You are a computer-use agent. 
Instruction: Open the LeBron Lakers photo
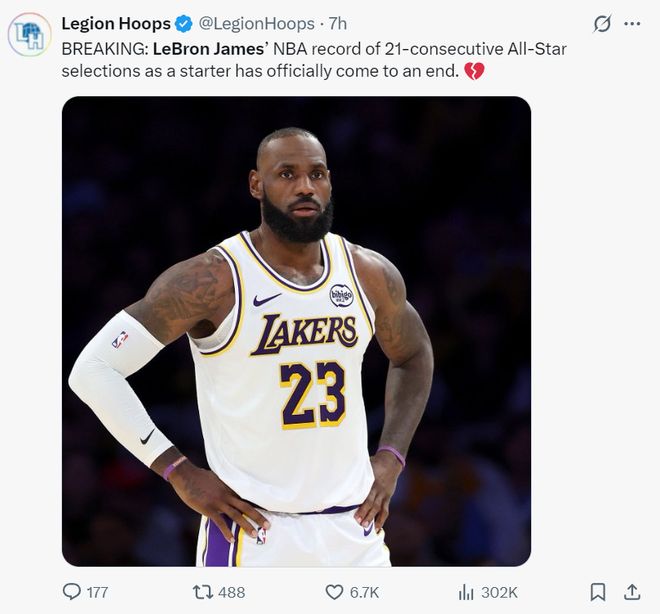coord(296,331)
